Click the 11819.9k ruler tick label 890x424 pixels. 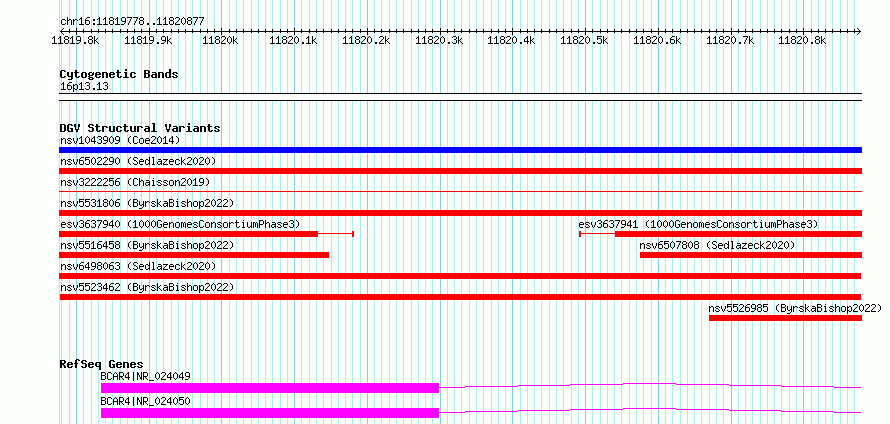148,40
